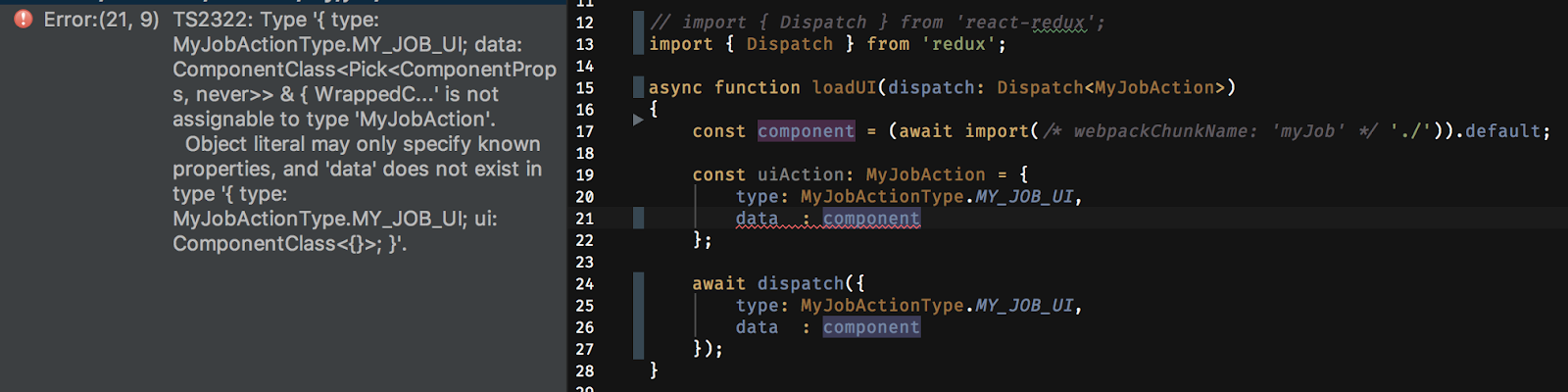Select the TS2322 error message entry

coord(284,131)
